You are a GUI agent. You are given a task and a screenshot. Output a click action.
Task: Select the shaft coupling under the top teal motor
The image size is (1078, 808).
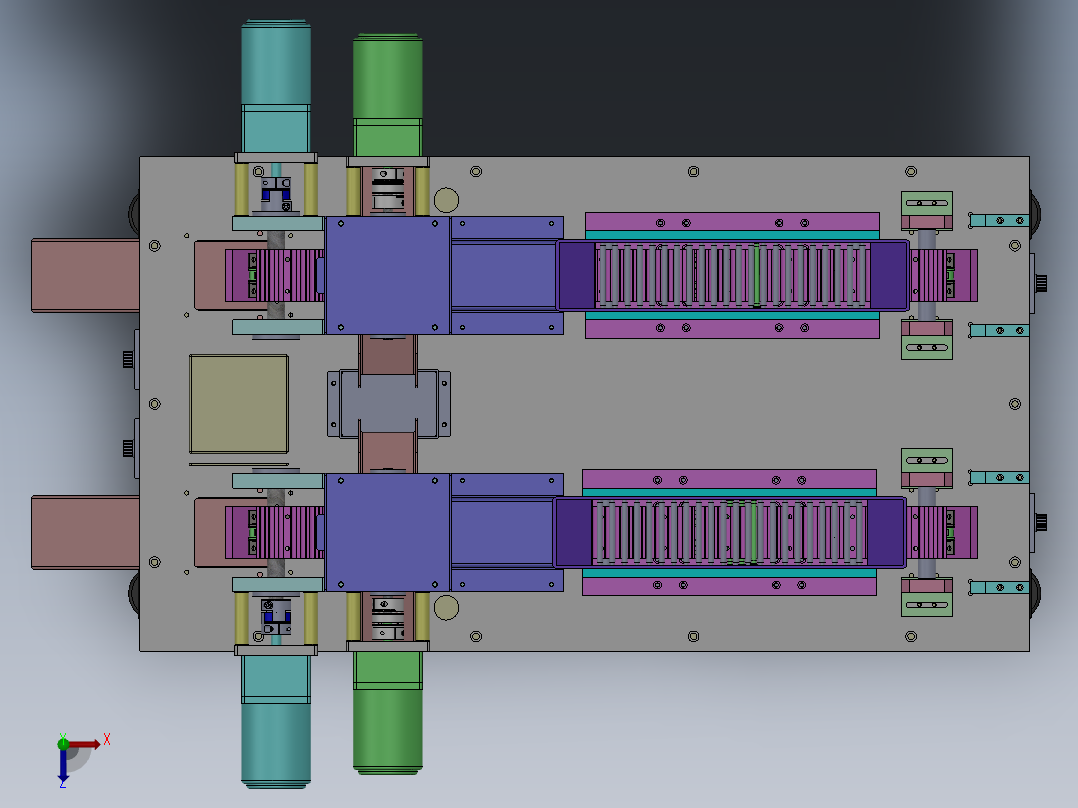(x=276, y=195)
